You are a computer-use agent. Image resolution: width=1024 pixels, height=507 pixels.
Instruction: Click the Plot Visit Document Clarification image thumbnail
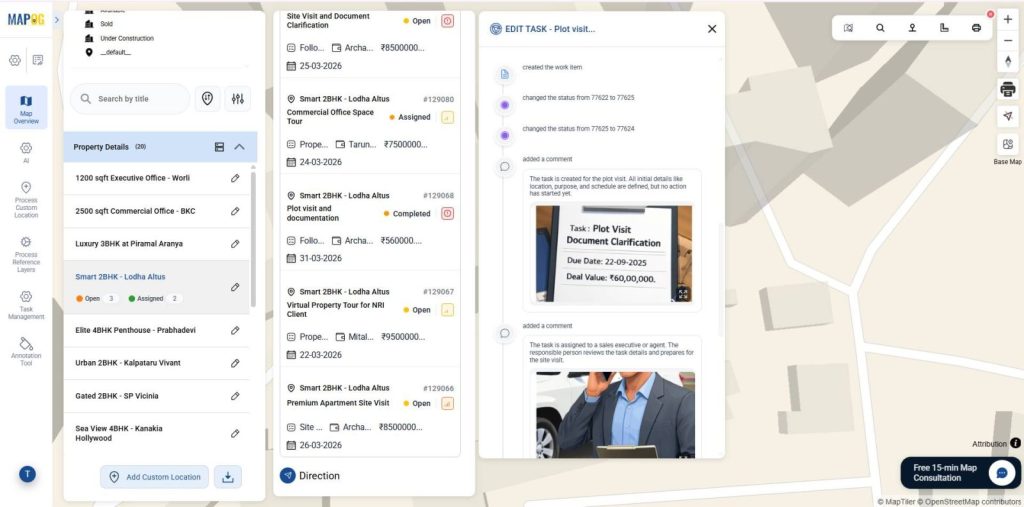(x=613, y=255)
